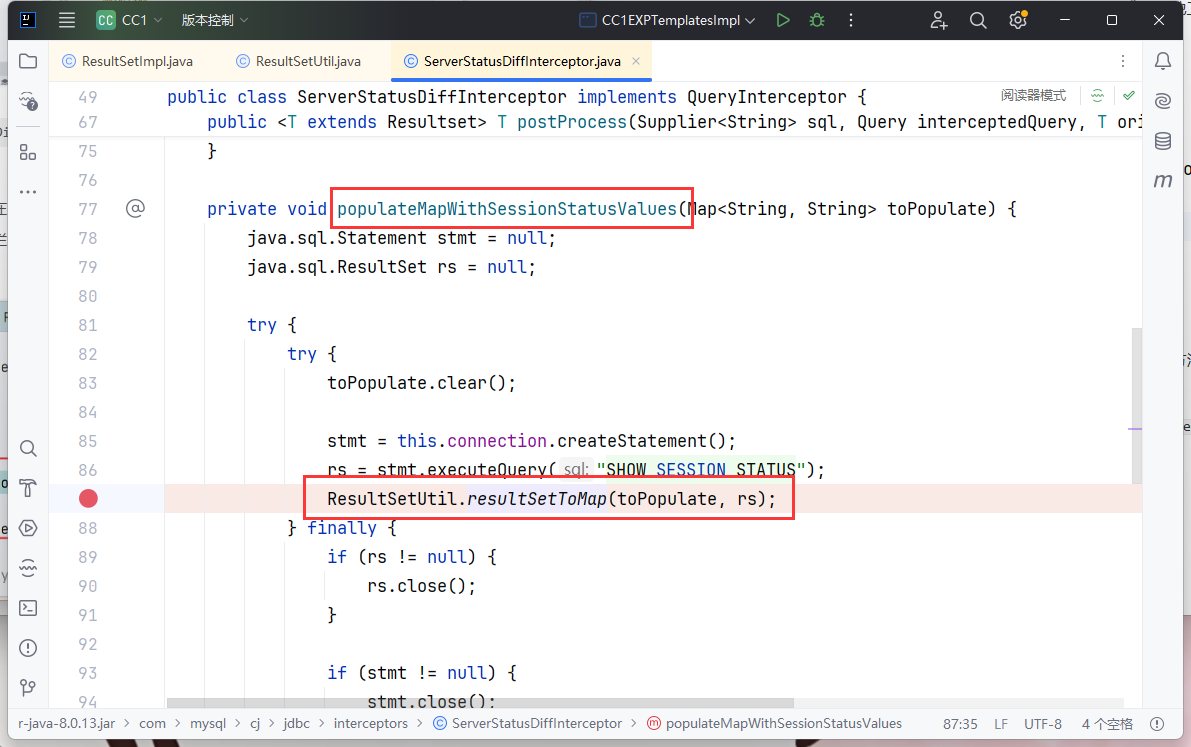Open the Maven tool window
The image size is (1191, 747).
(1162, 181)
